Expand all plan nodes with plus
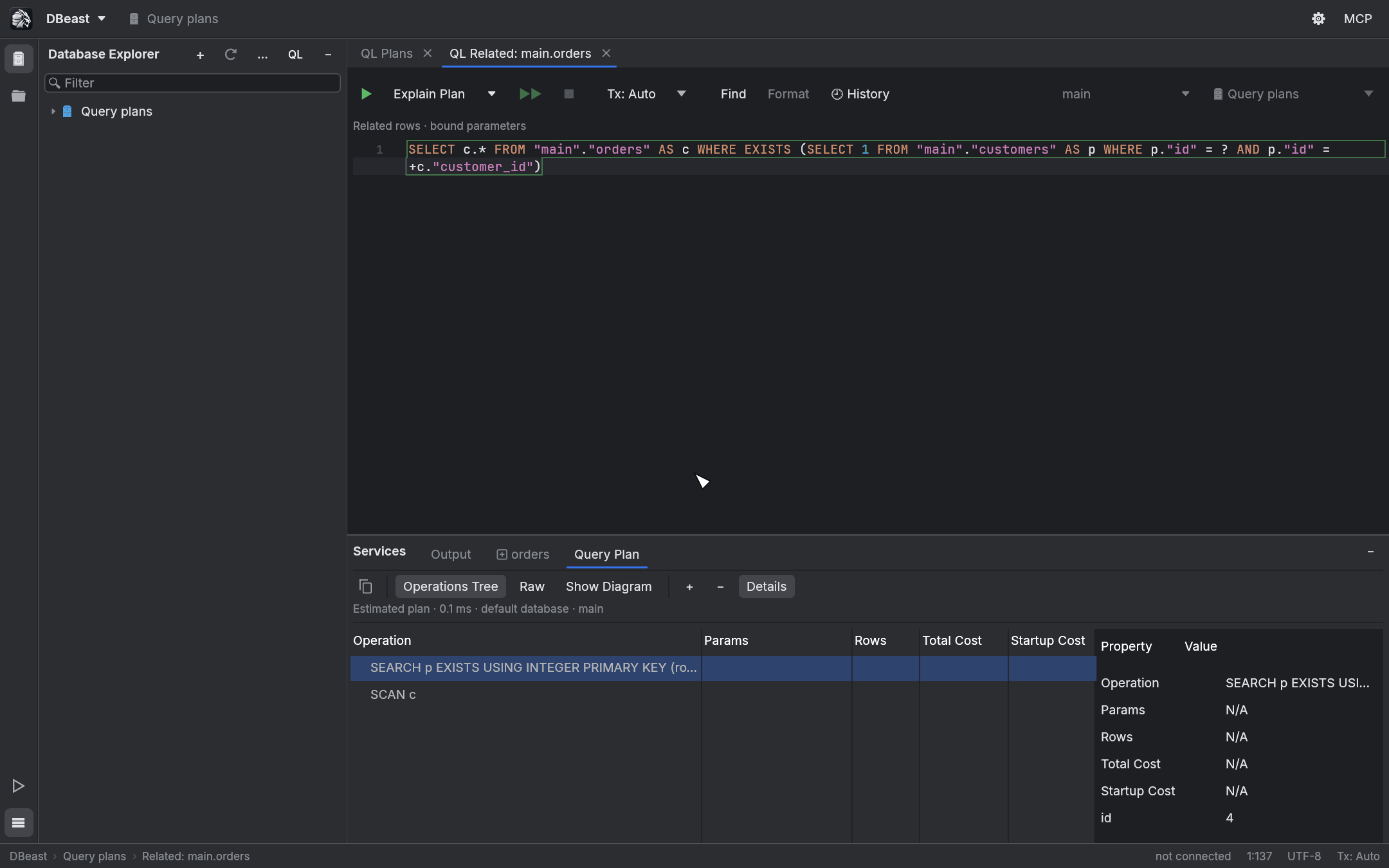Viewport: 1389px width, 868px height. tap(689, 586)
